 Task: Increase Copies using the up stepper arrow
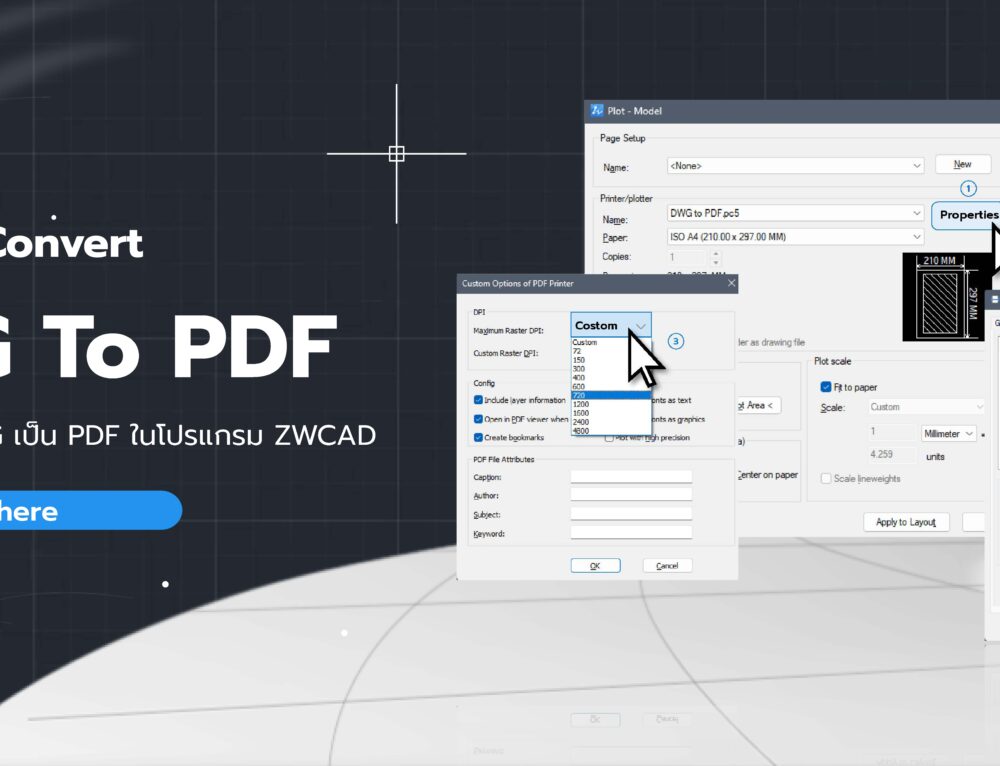point(716,253)
